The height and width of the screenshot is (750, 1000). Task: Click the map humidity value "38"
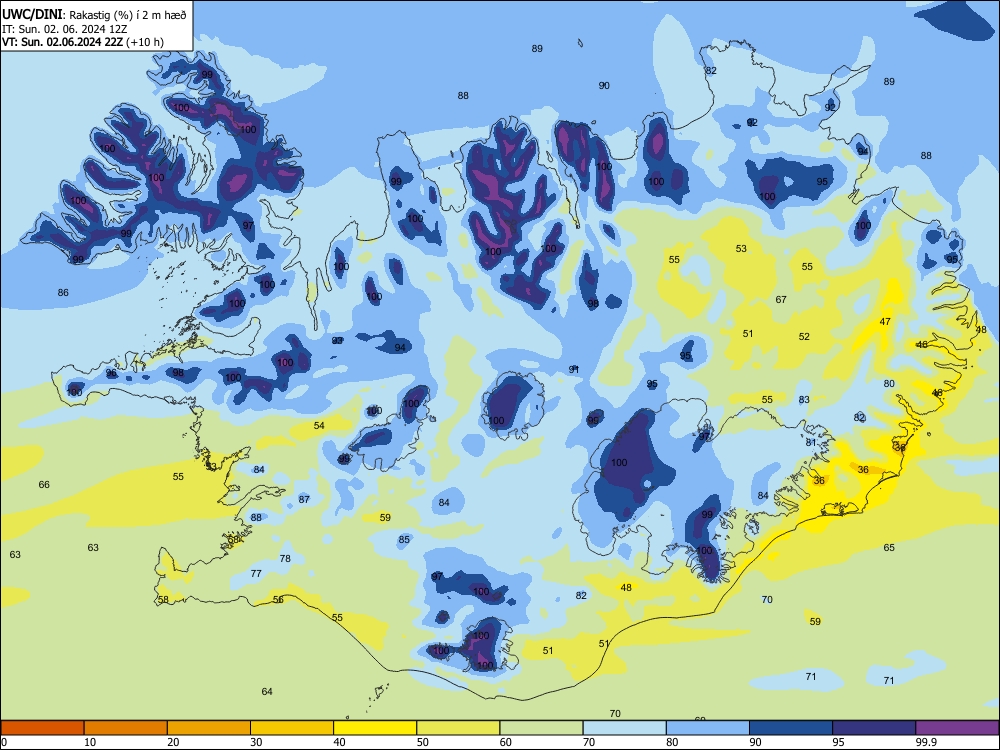pos(901,448)
